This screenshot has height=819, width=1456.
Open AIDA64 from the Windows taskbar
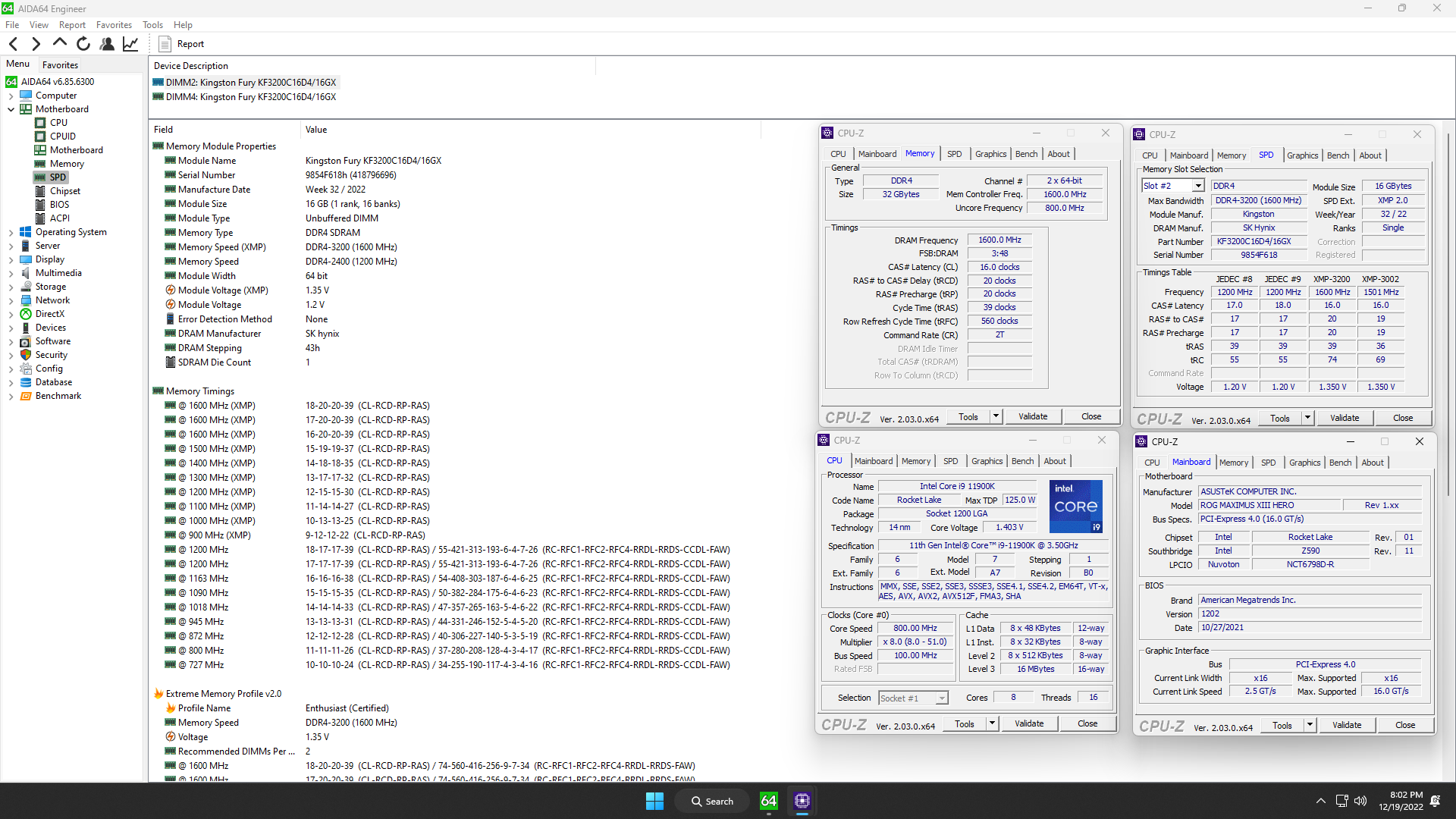(x=768, y=801)
